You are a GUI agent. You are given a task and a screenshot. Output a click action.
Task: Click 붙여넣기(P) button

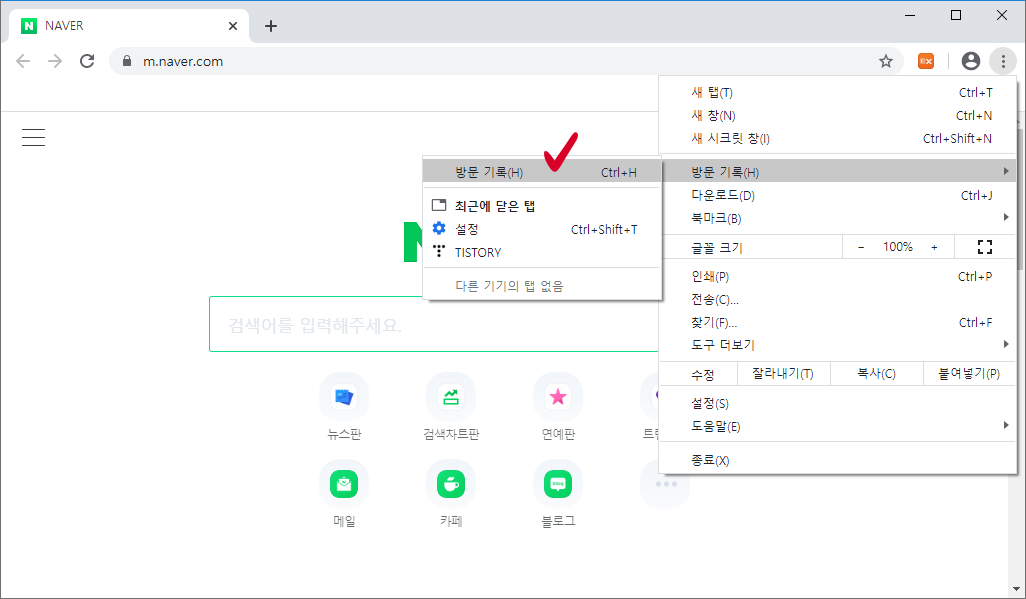969,374
